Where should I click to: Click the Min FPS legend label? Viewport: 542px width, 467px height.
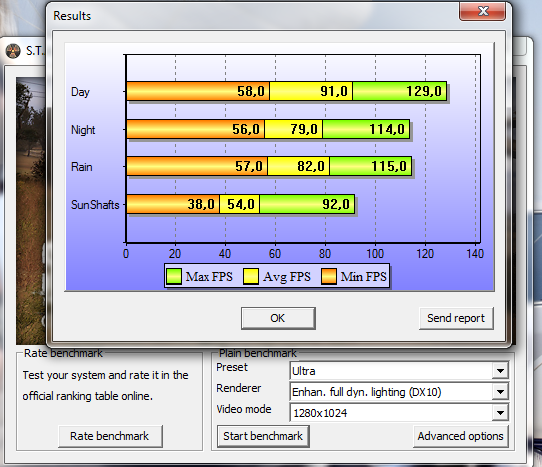click(364, 277)
